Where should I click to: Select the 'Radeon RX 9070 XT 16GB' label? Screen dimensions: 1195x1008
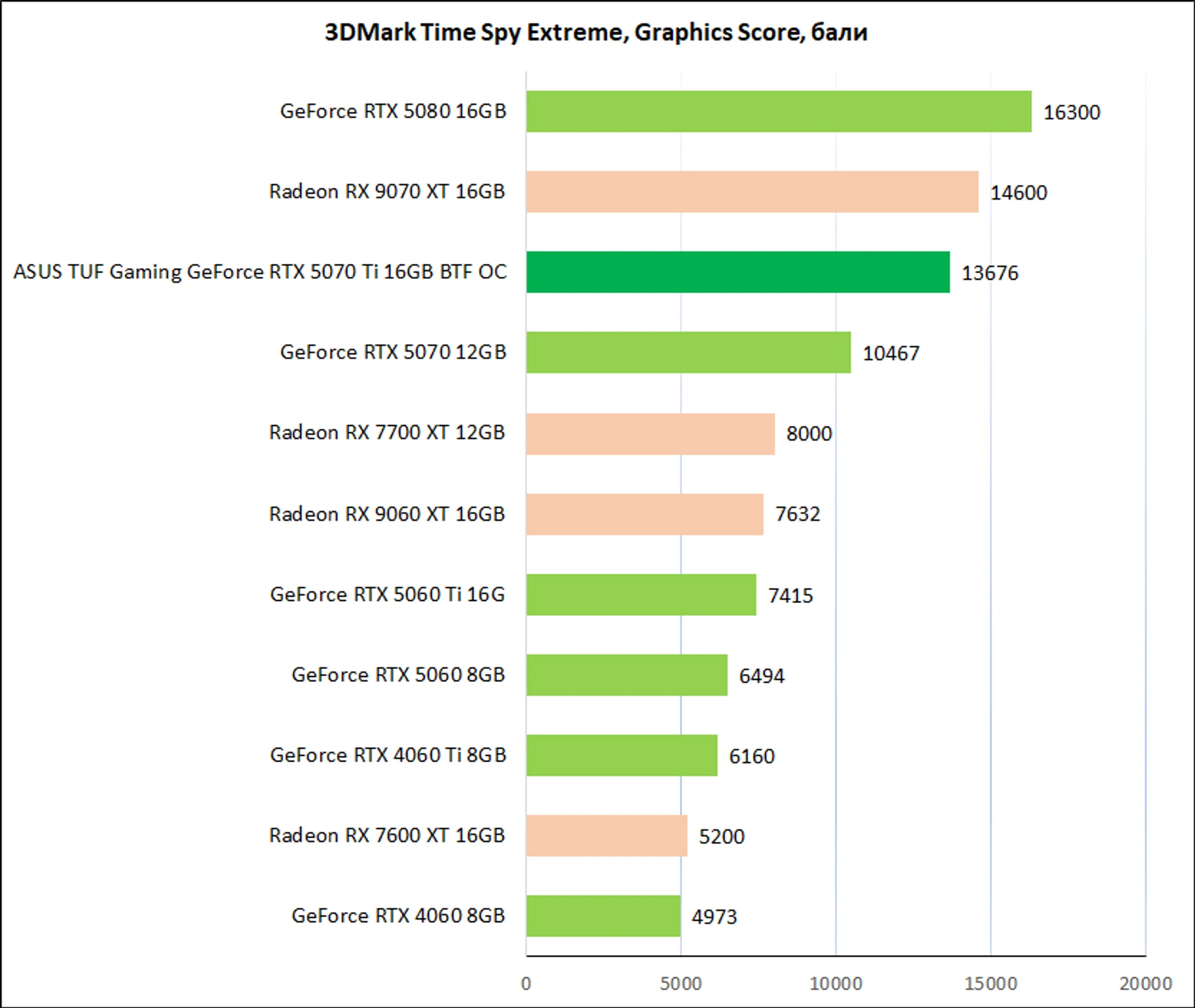click(387, 192)
